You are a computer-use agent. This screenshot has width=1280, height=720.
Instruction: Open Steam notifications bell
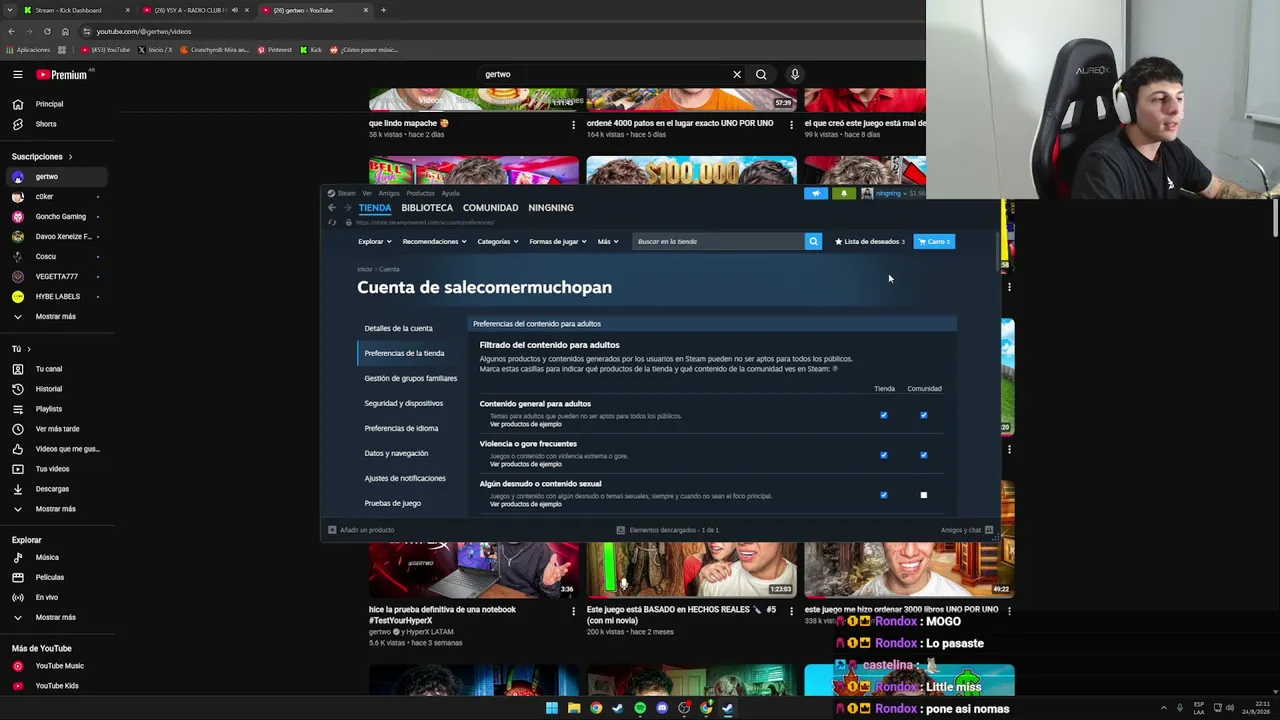[844, 193]
